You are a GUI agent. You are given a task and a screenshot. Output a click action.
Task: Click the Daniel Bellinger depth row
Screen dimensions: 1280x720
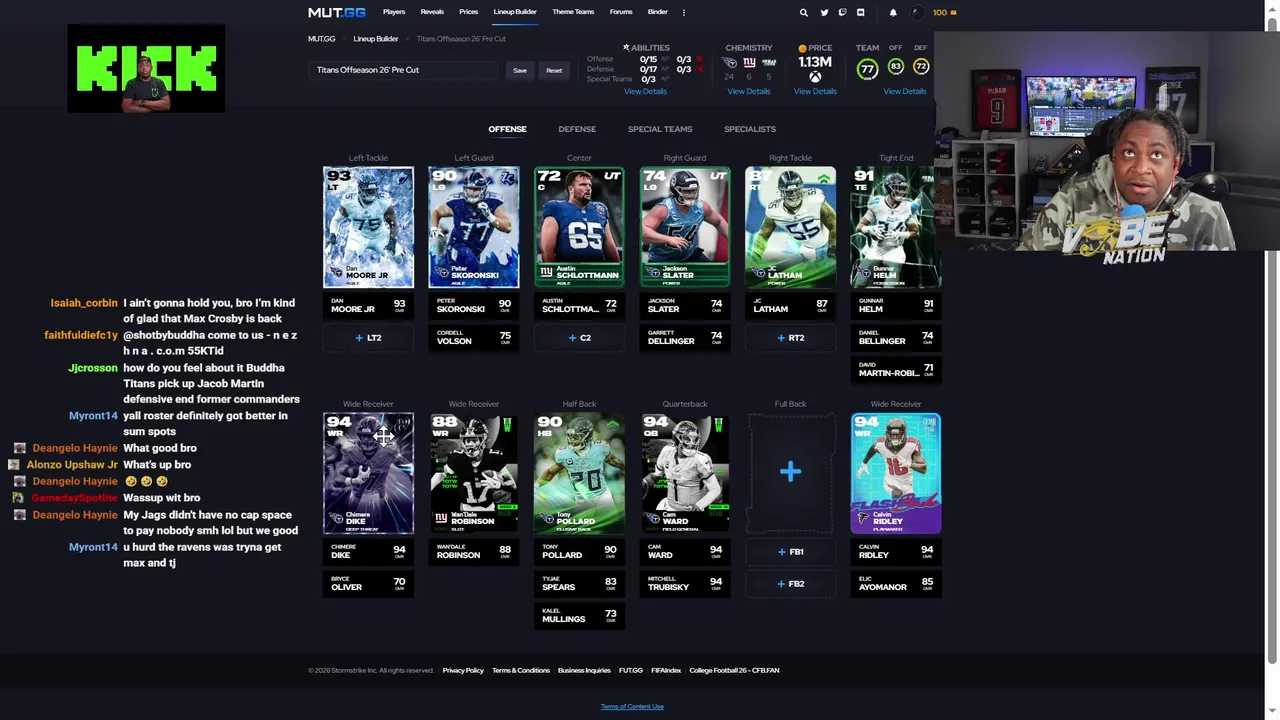click(896, 338)
